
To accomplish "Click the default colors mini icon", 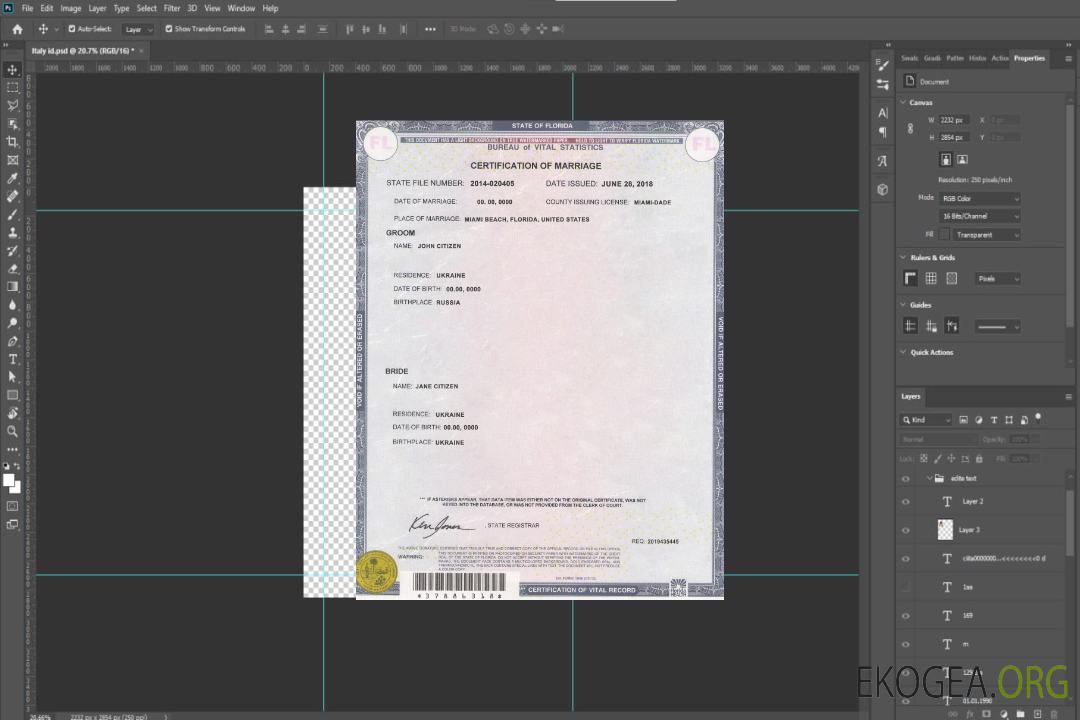I will [x=6, y=466].
